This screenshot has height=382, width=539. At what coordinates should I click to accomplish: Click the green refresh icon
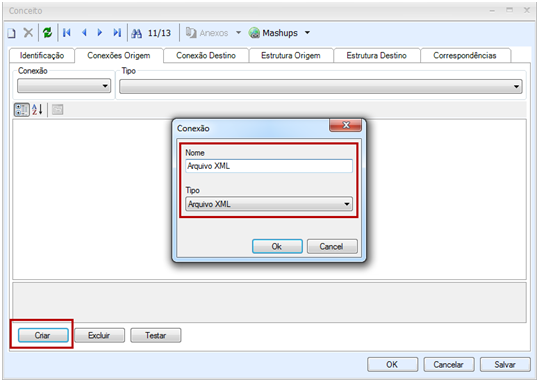tap(47, 33)
